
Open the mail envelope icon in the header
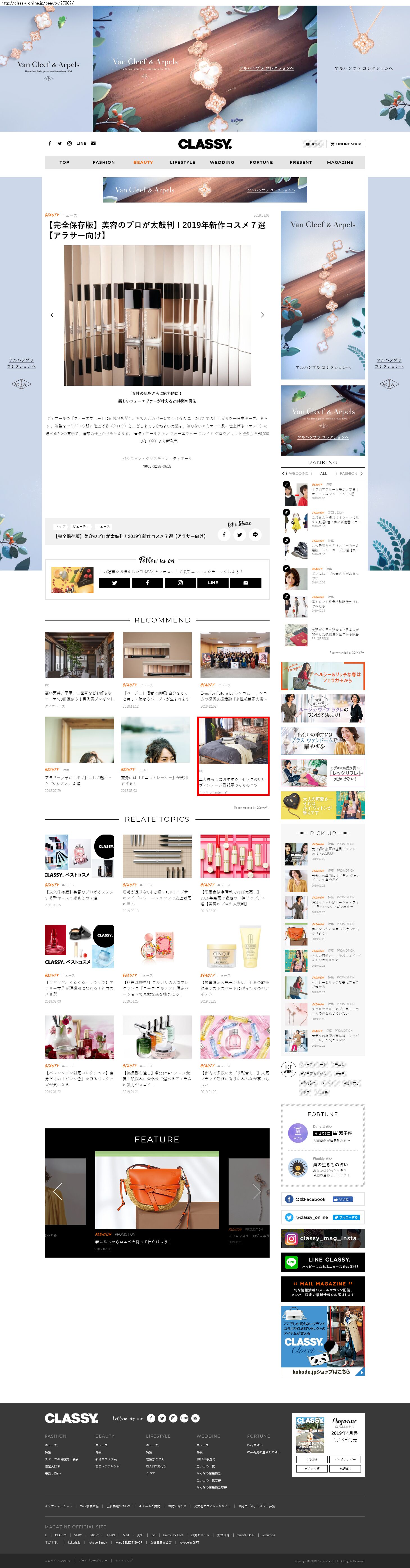tap(93, 144)
